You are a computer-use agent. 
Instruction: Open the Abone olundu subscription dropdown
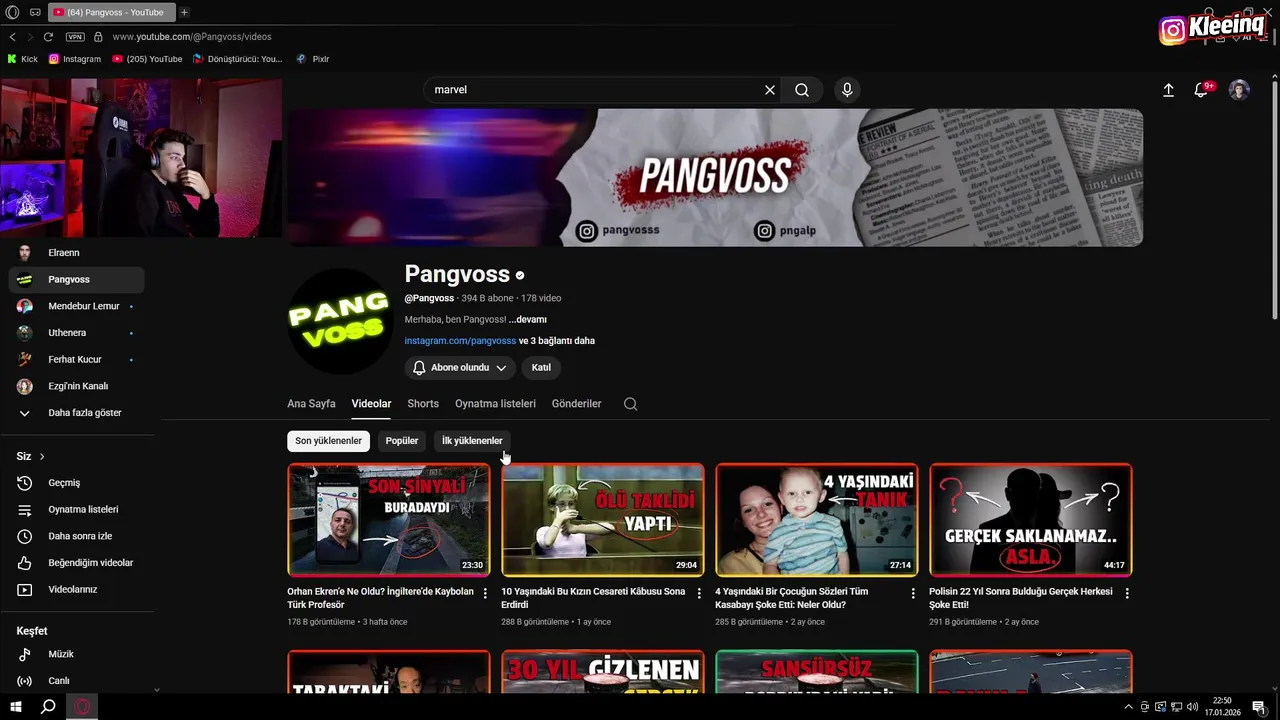(460, 368)
